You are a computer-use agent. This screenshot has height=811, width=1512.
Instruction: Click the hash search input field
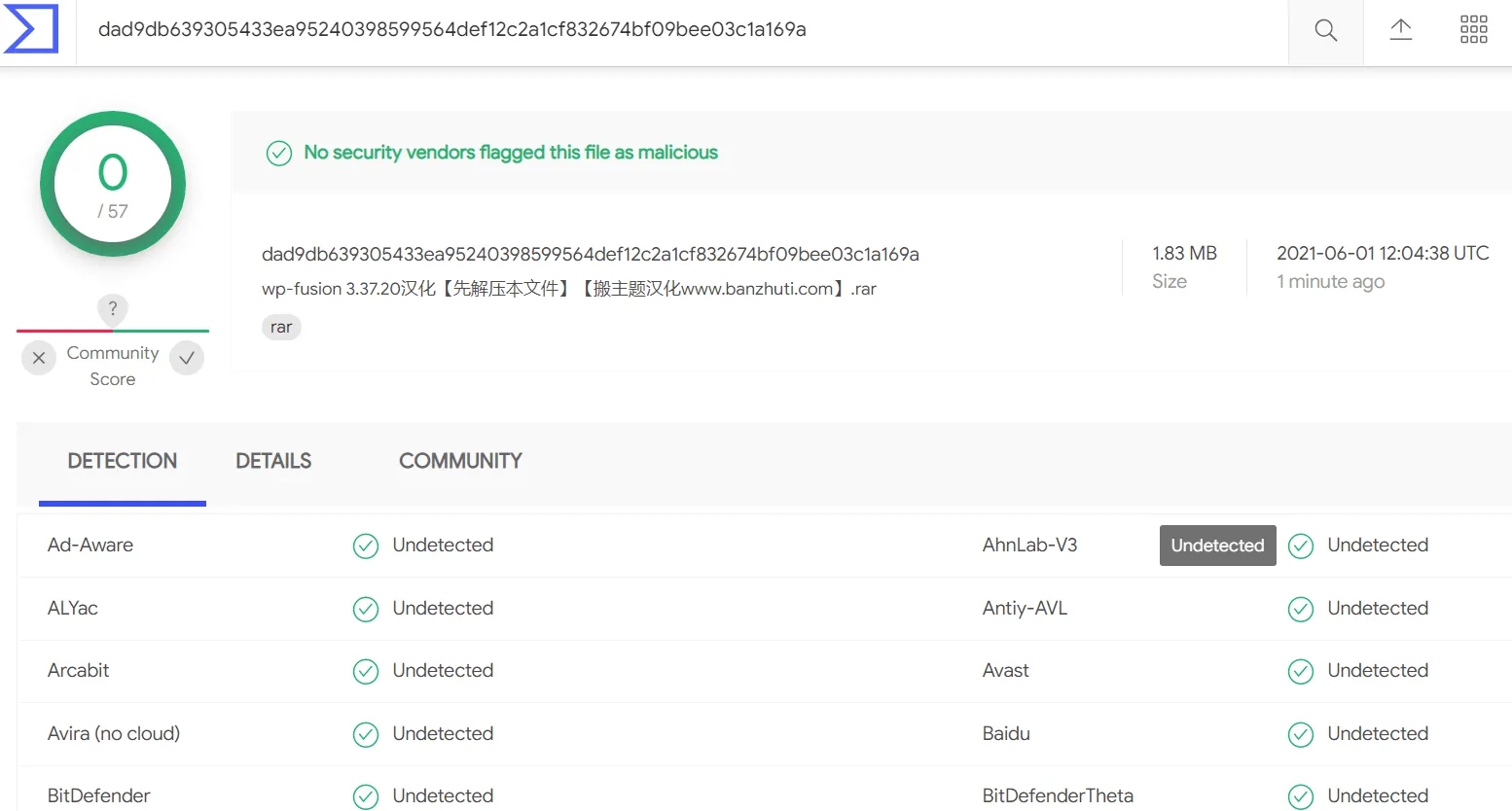[x=681, y=30]
